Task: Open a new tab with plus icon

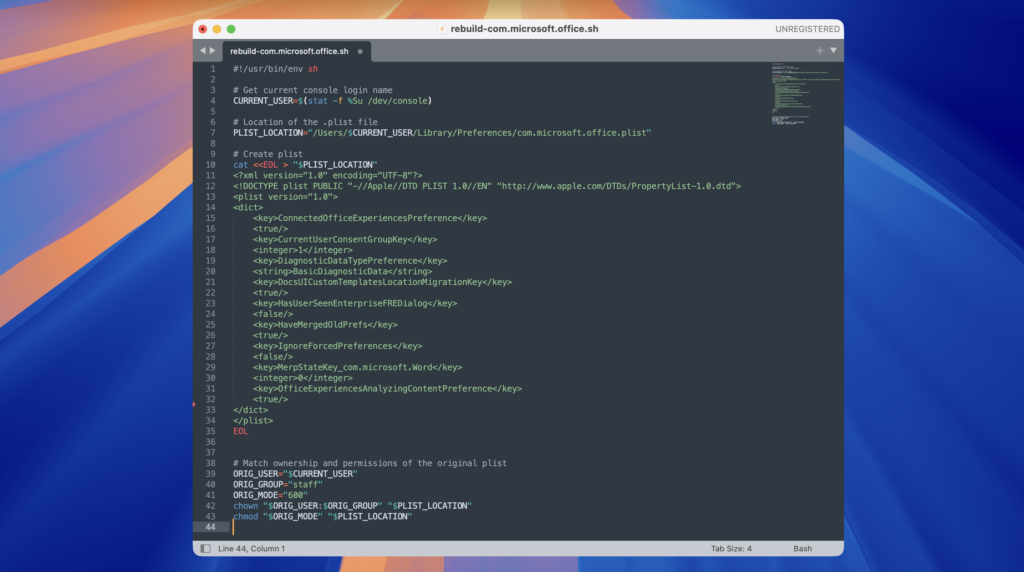Action: coord(819,50)
